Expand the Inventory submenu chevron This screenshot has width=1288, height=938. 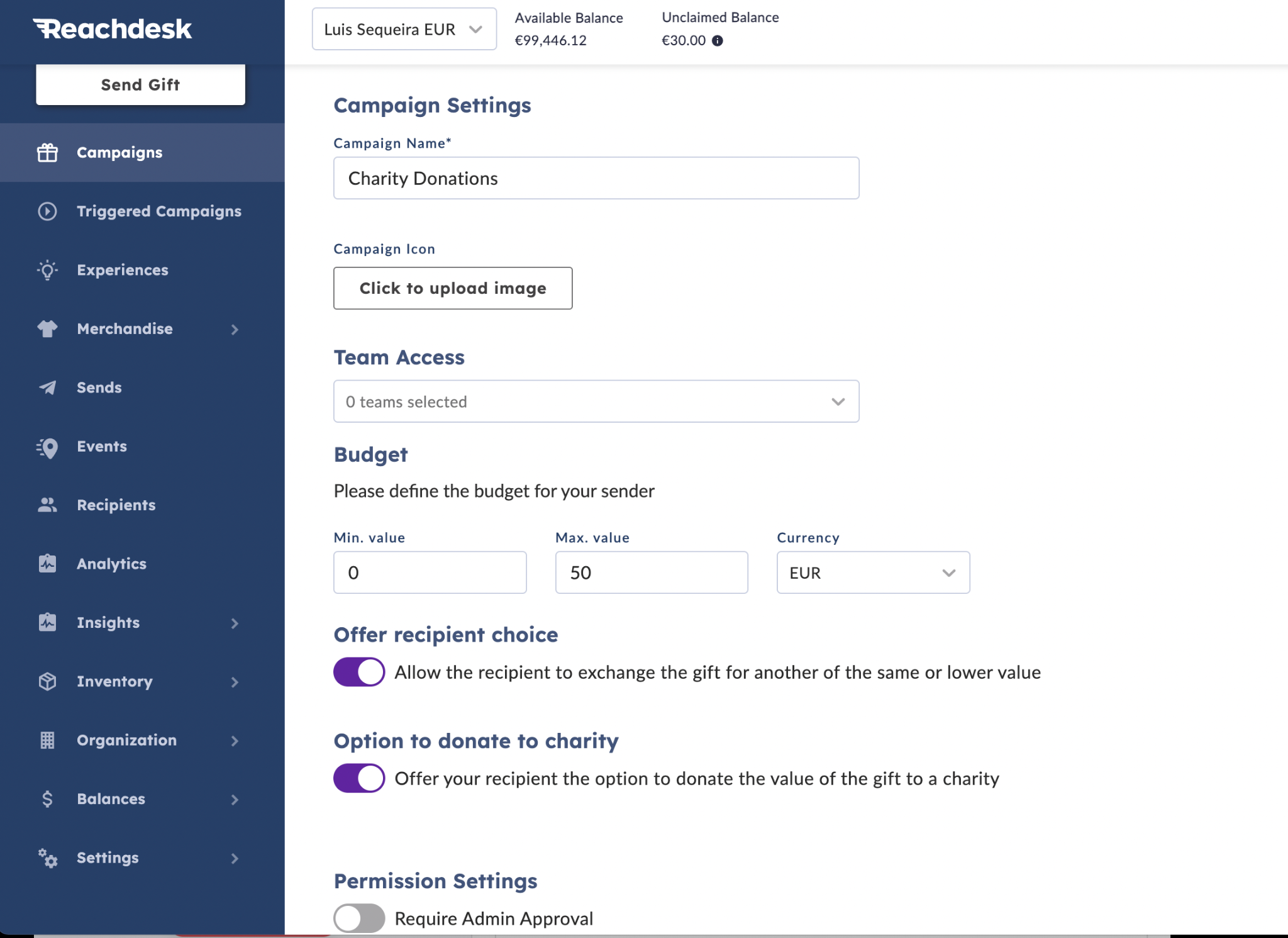[235, 682]
